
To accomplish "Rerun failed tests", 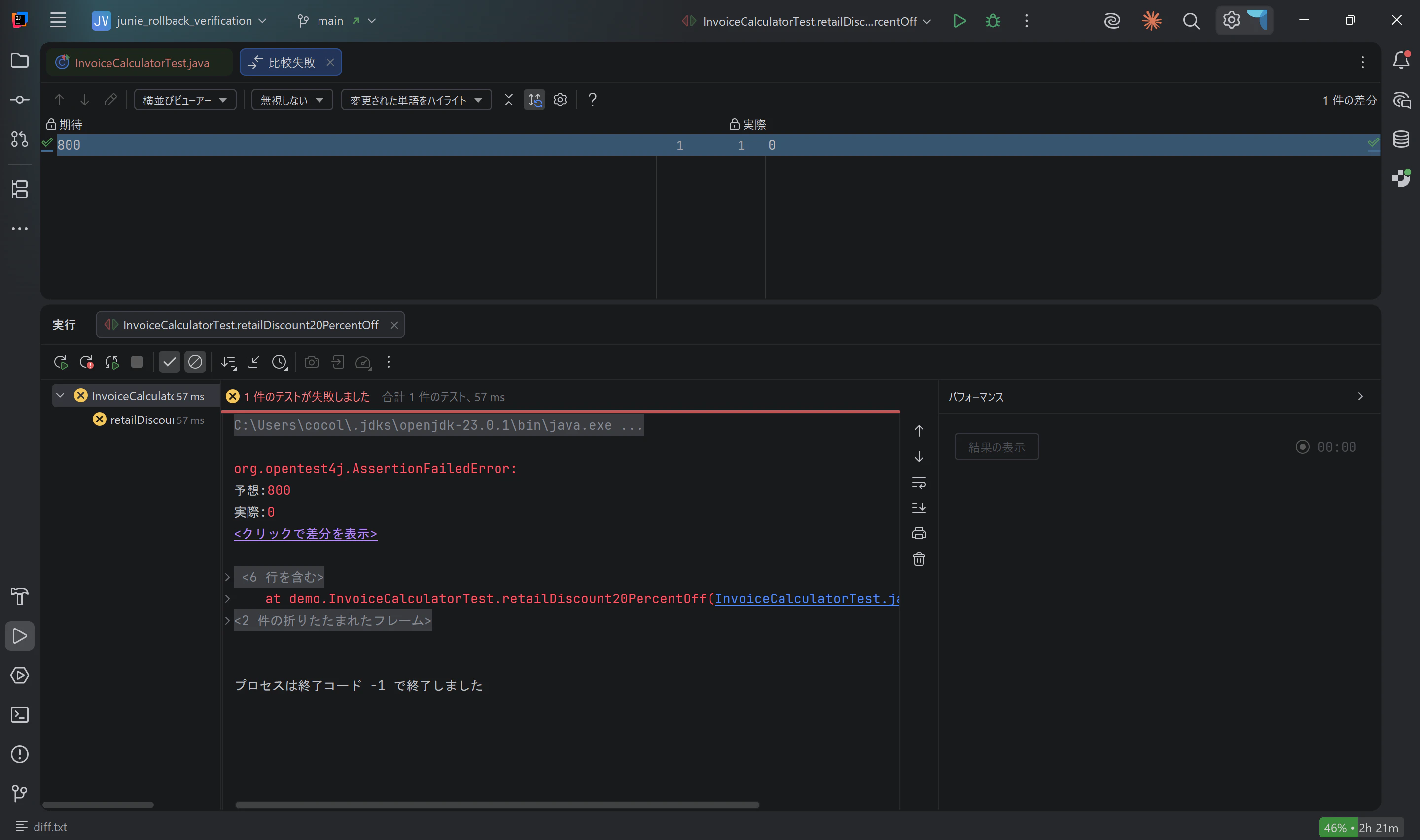I will point(87,362).
